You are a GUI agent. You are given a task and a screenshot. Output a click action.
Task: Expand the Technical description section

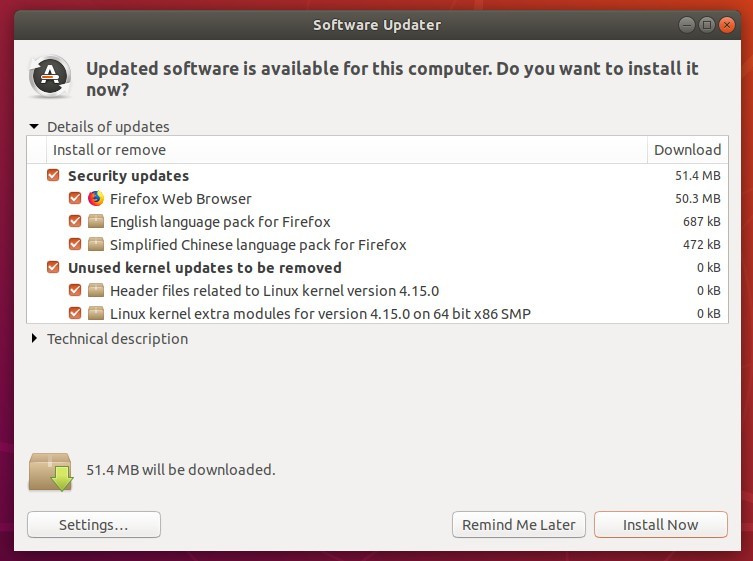click(x=34, y=339)
